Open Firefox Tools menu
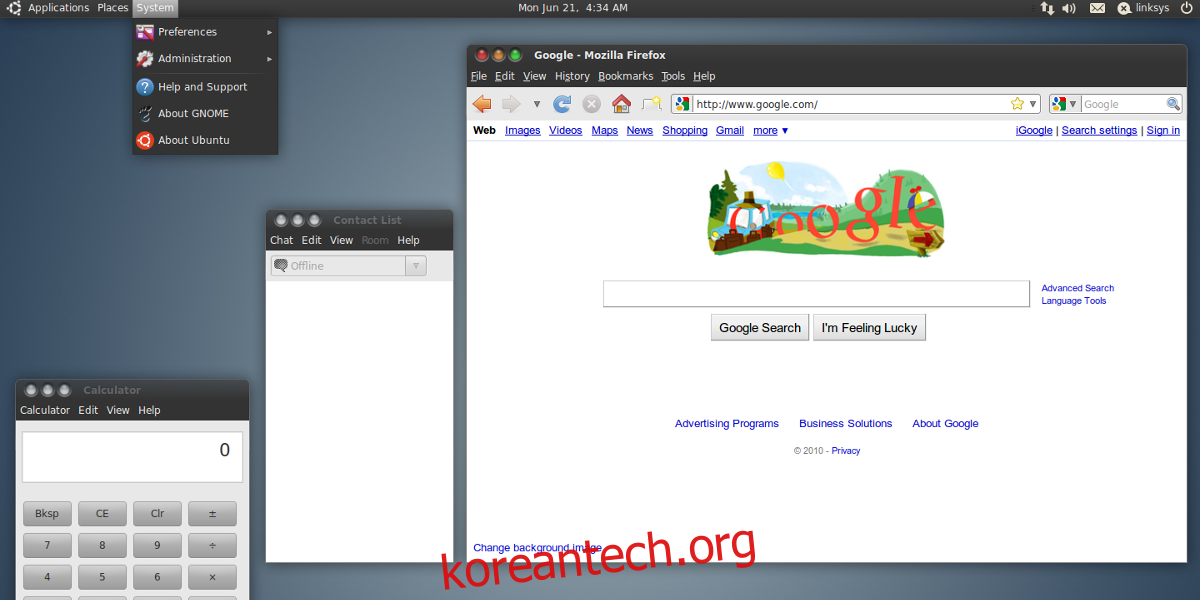 point(673,76)
